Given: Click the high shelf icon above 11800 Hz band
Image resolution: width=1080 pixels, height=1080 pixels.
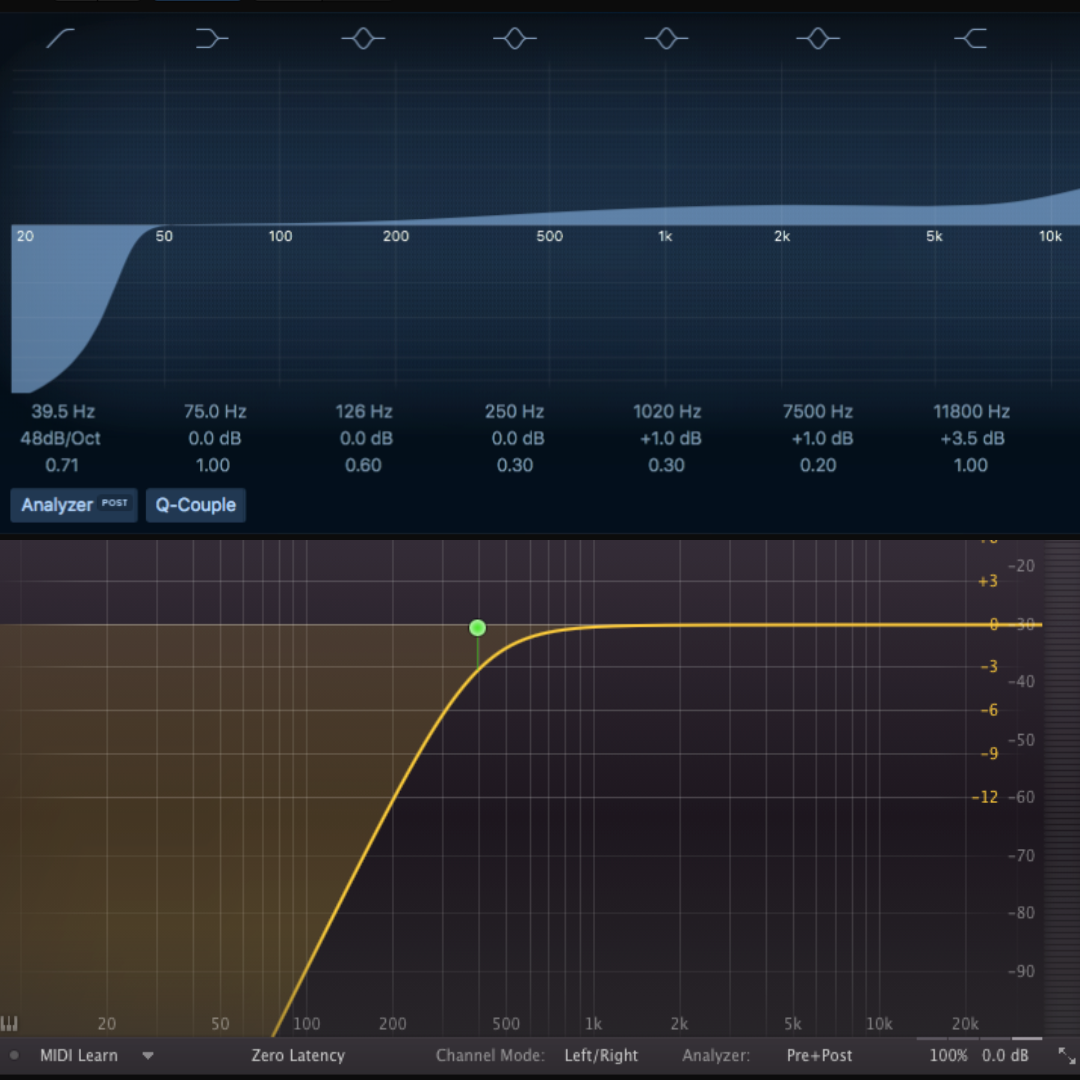Looking at the screenshot, I should pos(970,38).
